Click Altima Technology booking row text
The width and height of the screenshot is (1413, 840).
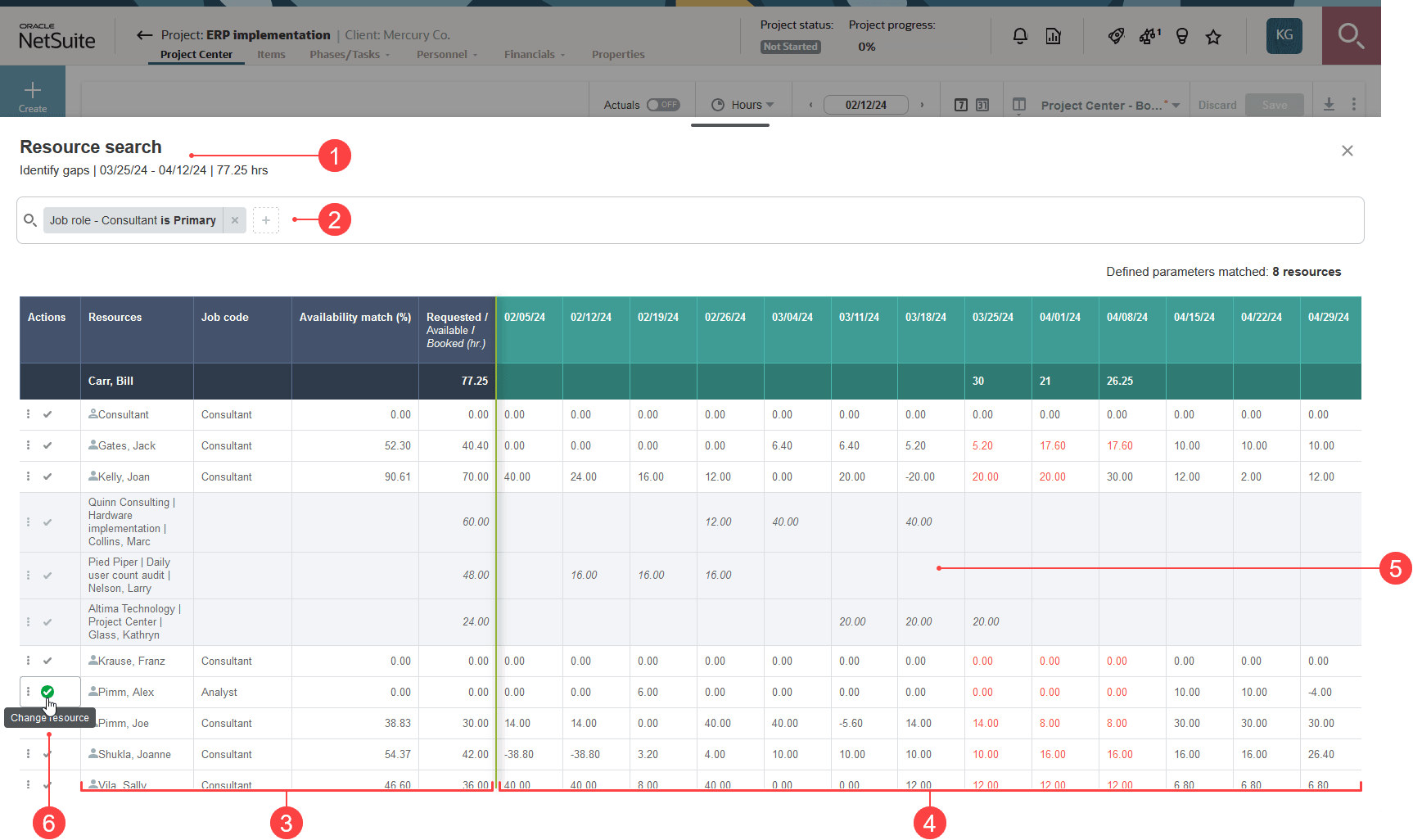tap(134, 622)
